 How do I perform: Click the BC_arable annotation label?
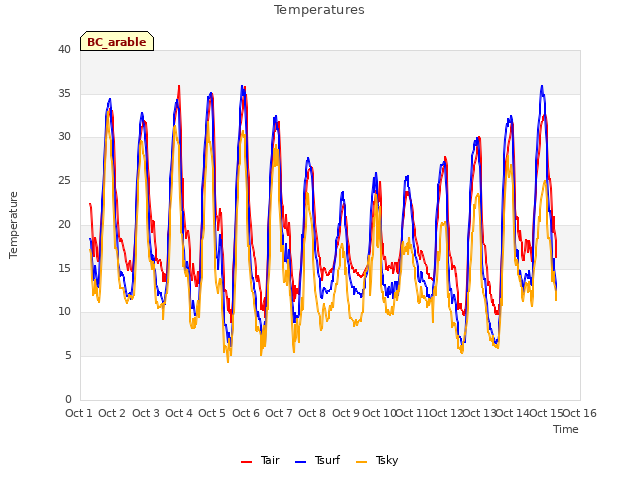117,41
